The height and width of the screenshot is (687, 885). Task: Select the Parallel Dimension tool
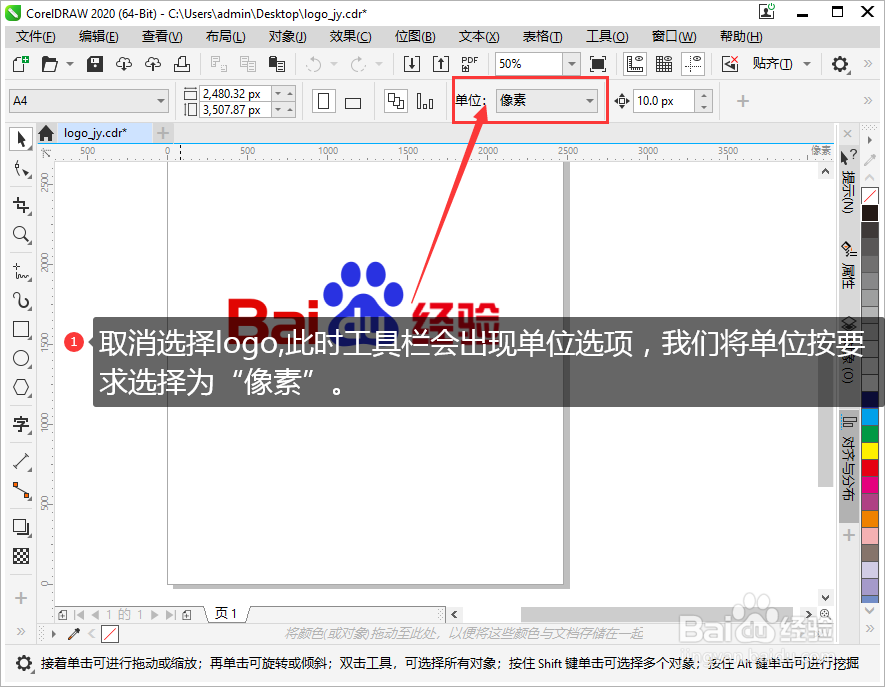(21, 462)
